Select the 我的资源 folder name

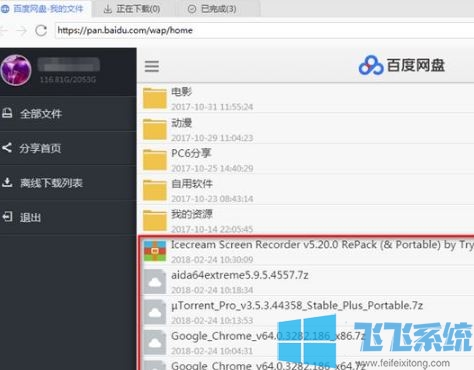point(192,214)
